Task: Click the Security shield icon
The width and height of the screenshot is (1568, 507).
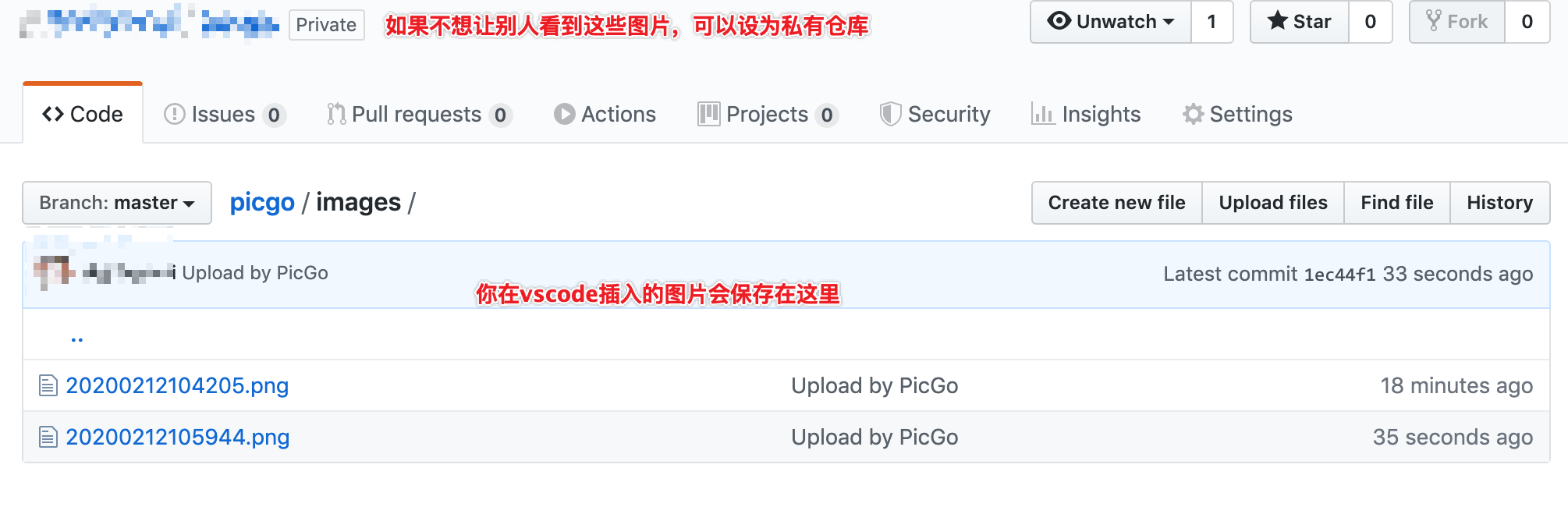Action: tap(889, 114)
